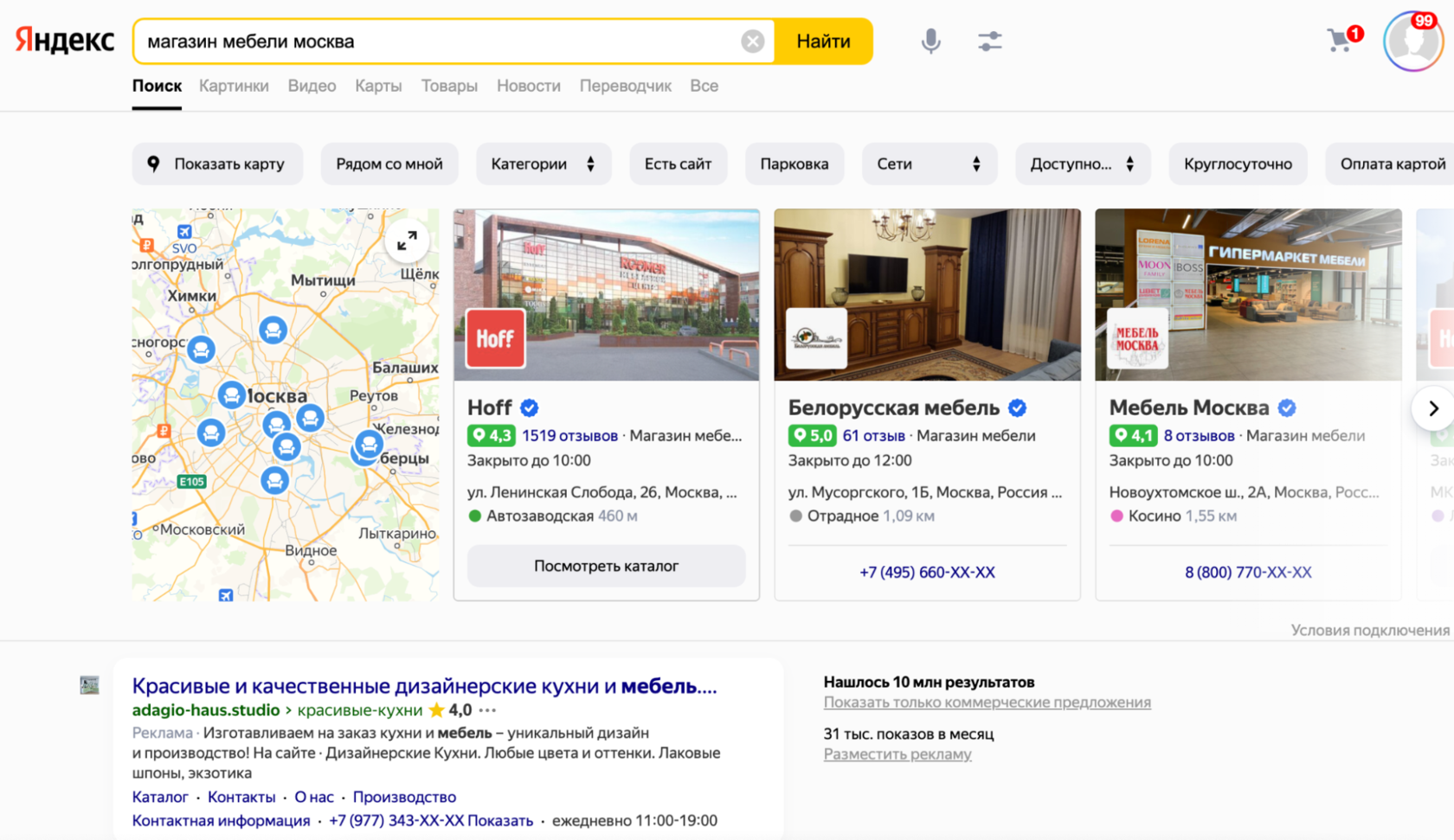Open 1519 отзывов link
Viewport: 1454px width, 840px height.
click(x=569, y=435)
